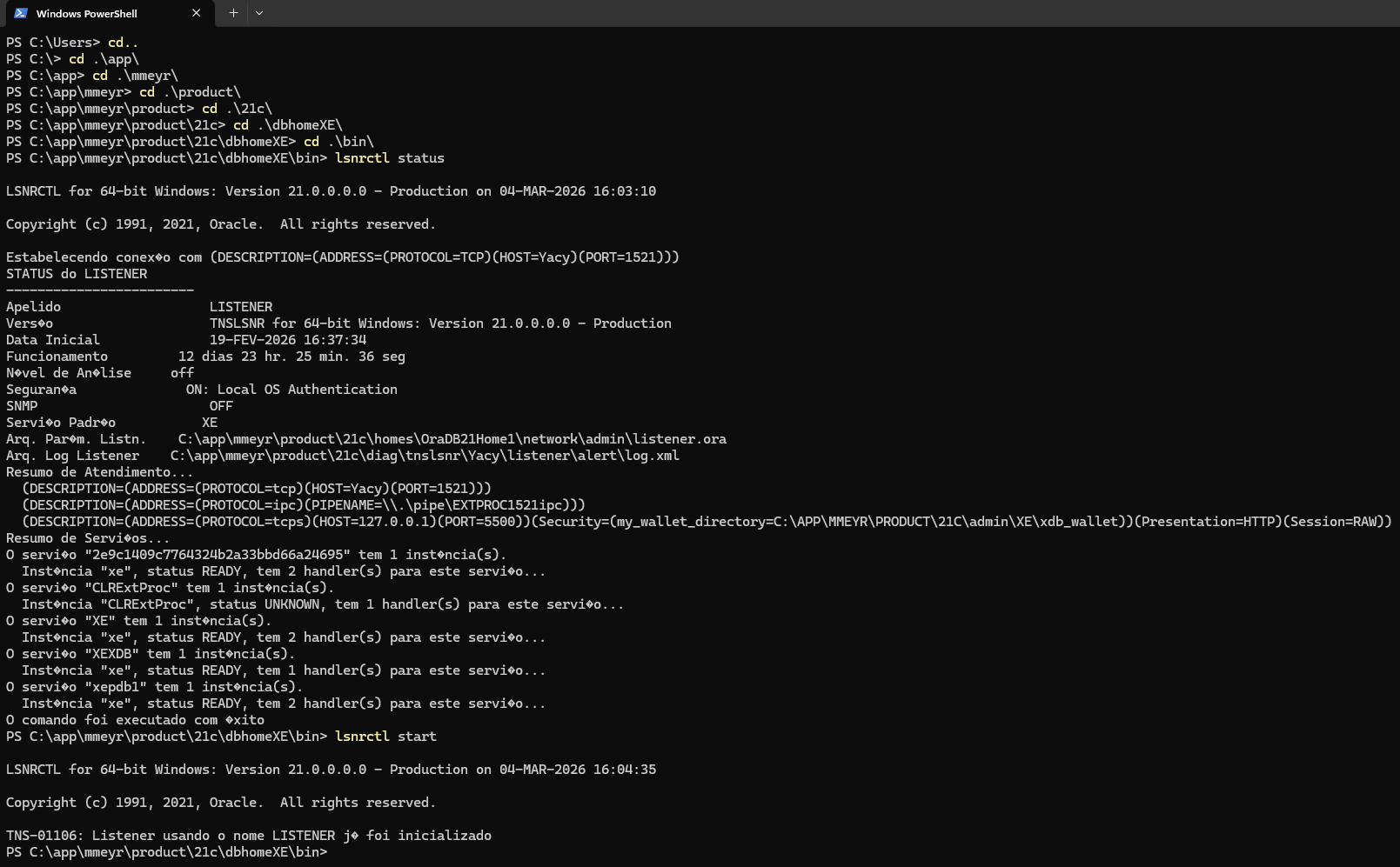
Task: Click the "Apelido LISTENER" line
Action: 139,307
